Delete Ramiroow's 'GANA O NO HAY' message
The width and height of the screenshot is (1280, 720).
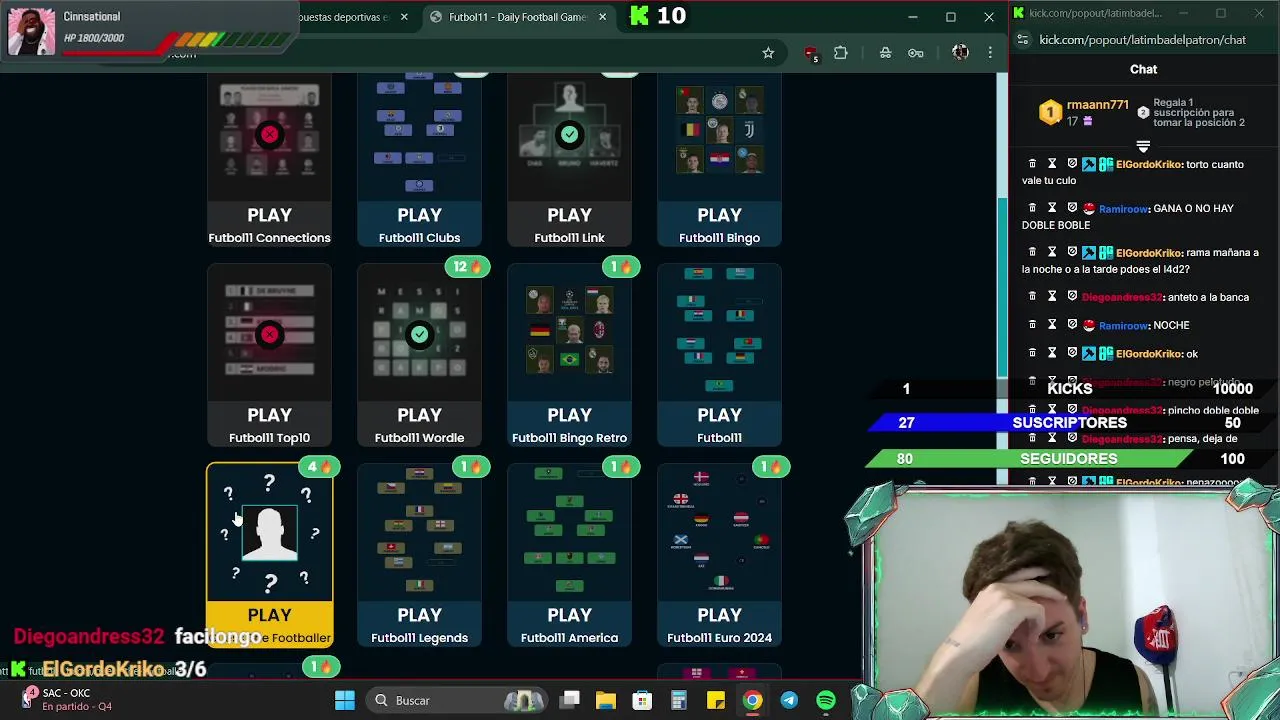pyautogui.click(x=1032, y=208)
